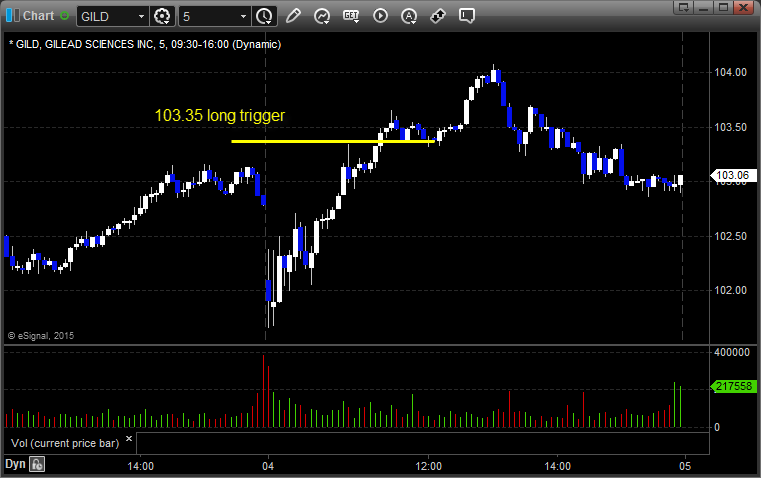
Task: Toggle the Dyn dynamic scaling label
Action: pos(15,464)
